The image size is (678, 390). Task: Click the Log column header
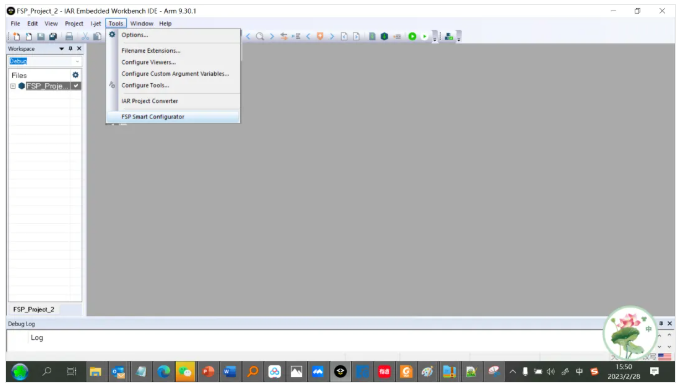(37, 338)
